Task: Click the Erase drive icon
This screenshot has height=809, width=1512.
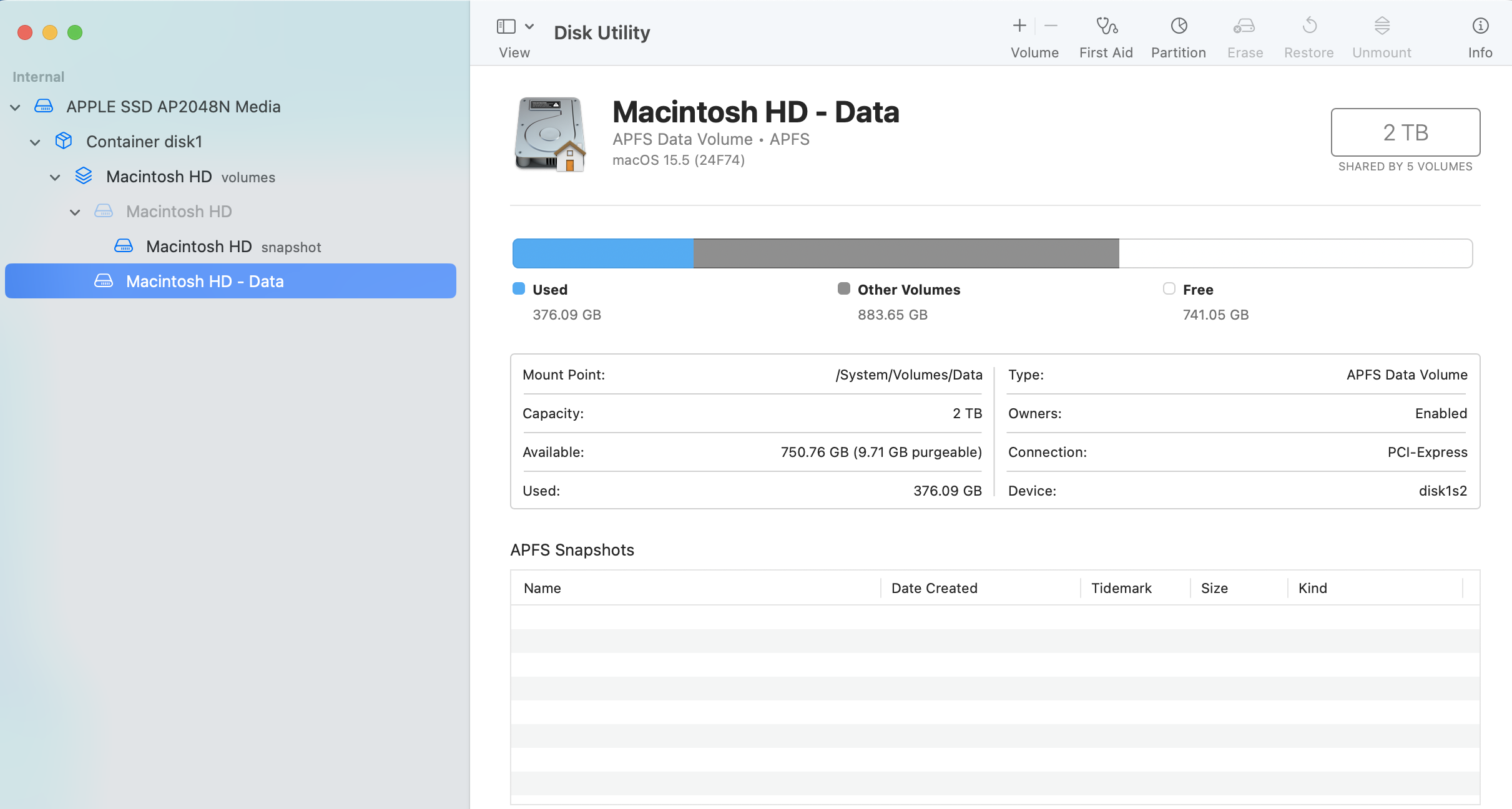Action: pos(1244,26)
